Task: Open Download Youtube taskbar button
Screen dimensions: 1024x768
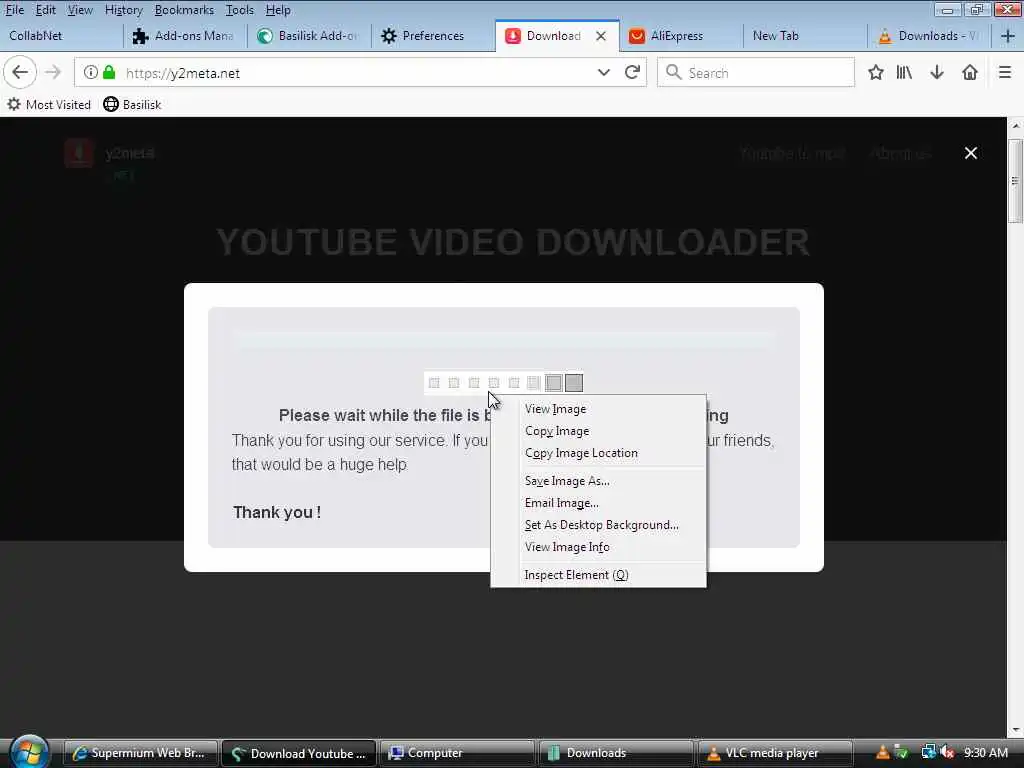Action: point(299,753)
